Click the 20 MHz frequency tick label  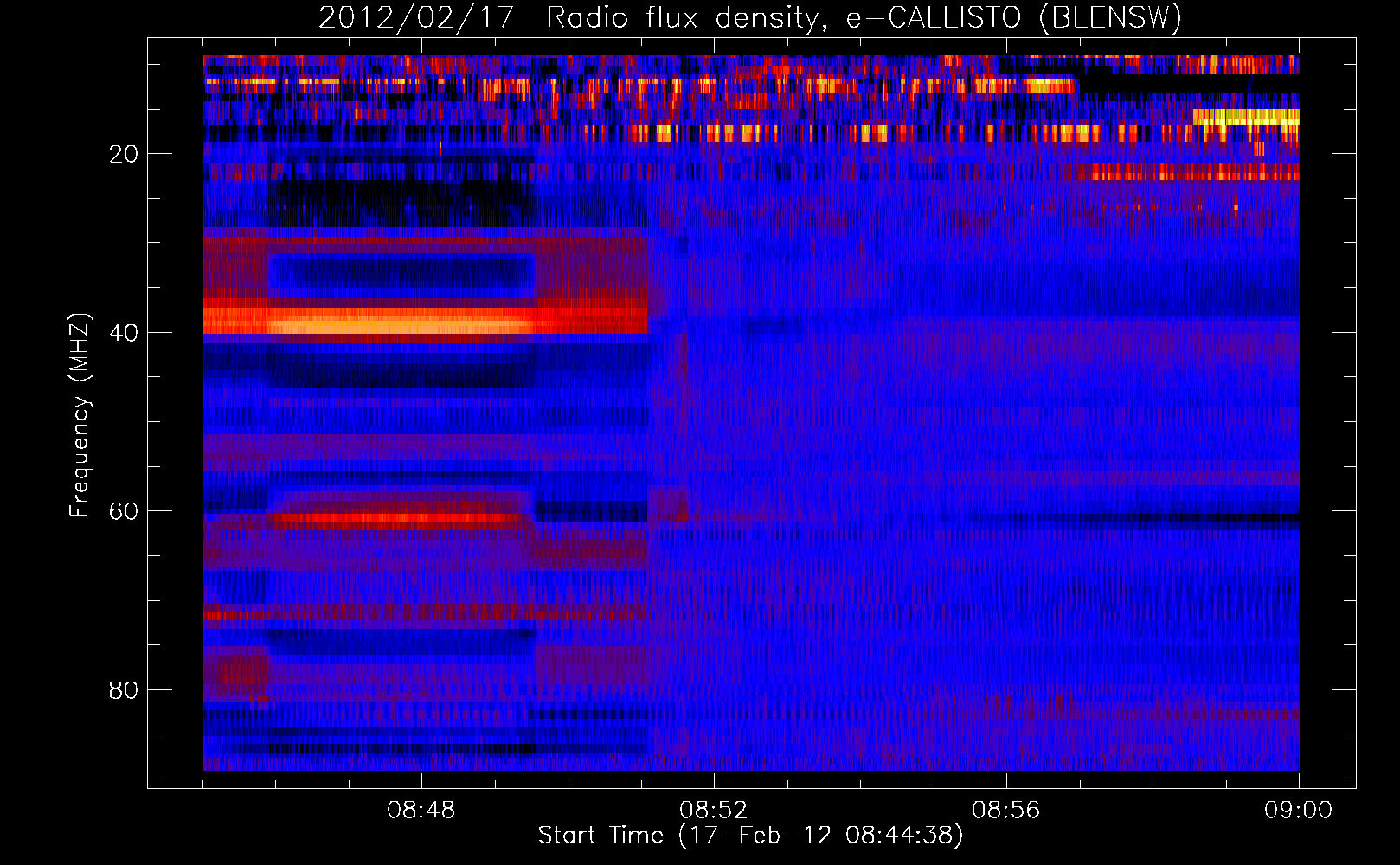pyautogui.click(x=124, y=154)
